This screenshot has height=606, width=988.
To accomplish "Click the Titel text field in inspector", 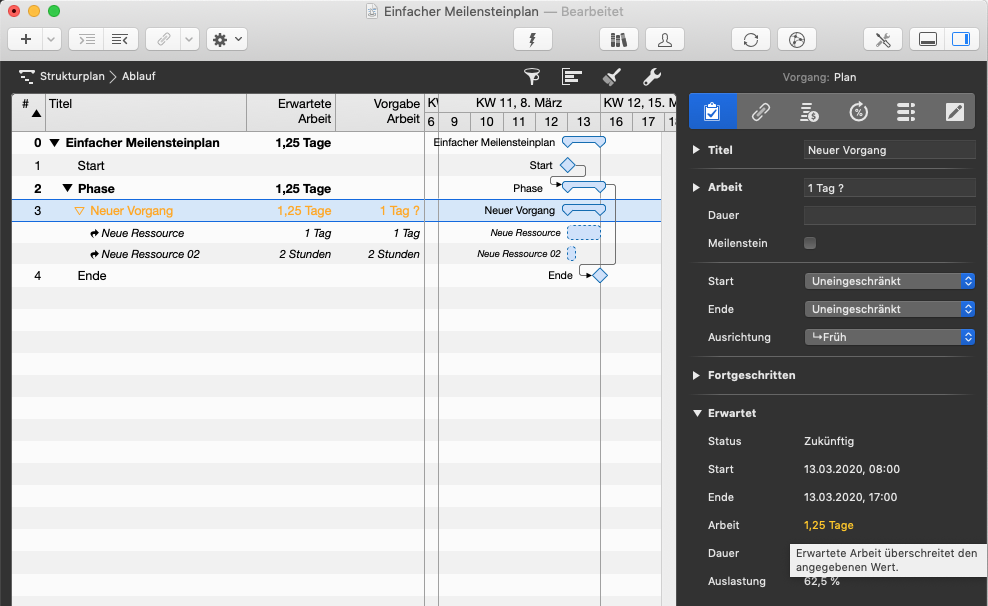I will pyautogui.click(x=889, y=150).
